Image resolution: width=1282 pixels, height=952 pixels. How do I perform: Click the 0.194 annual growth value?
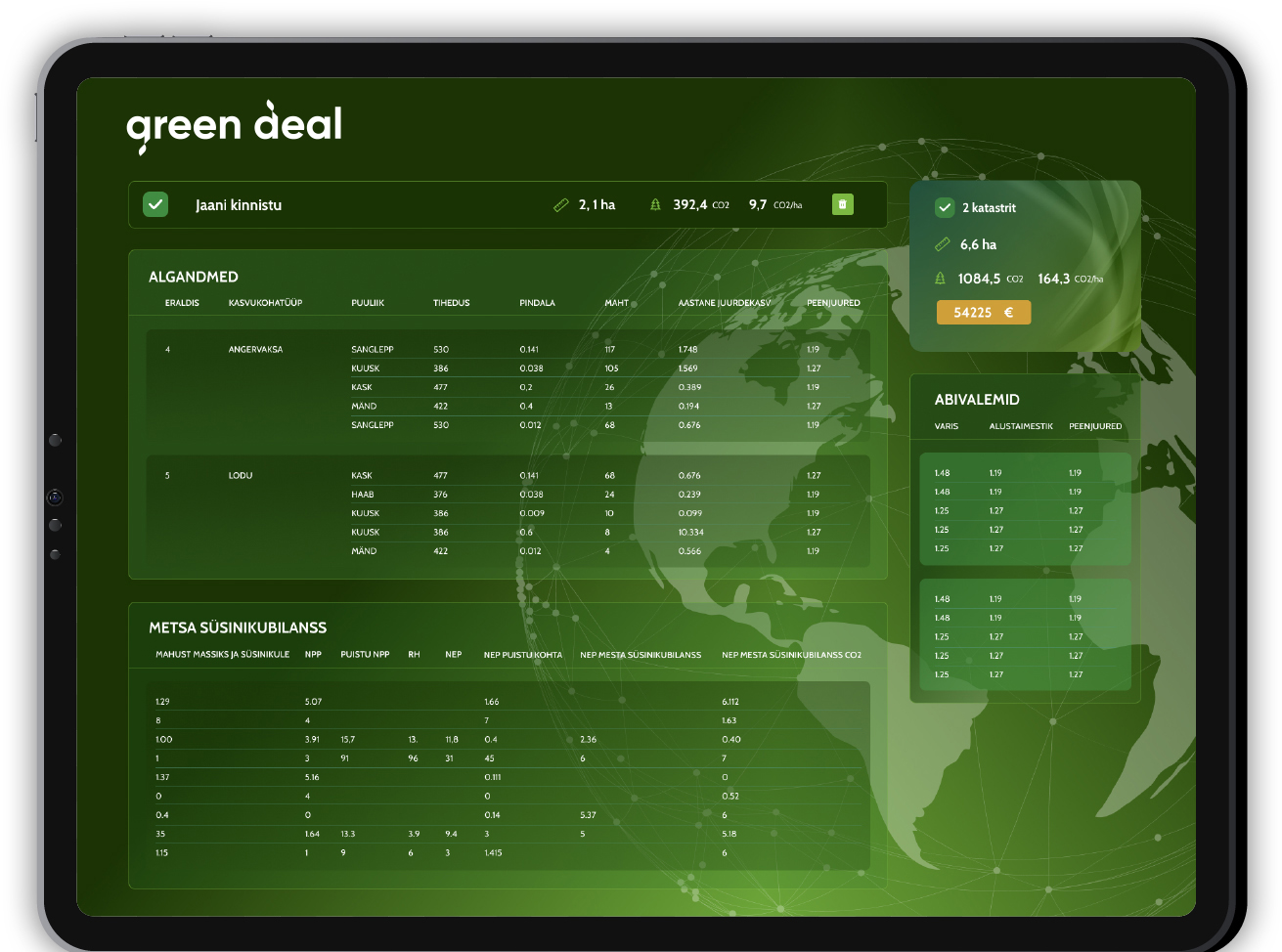(x=689, y=406)
